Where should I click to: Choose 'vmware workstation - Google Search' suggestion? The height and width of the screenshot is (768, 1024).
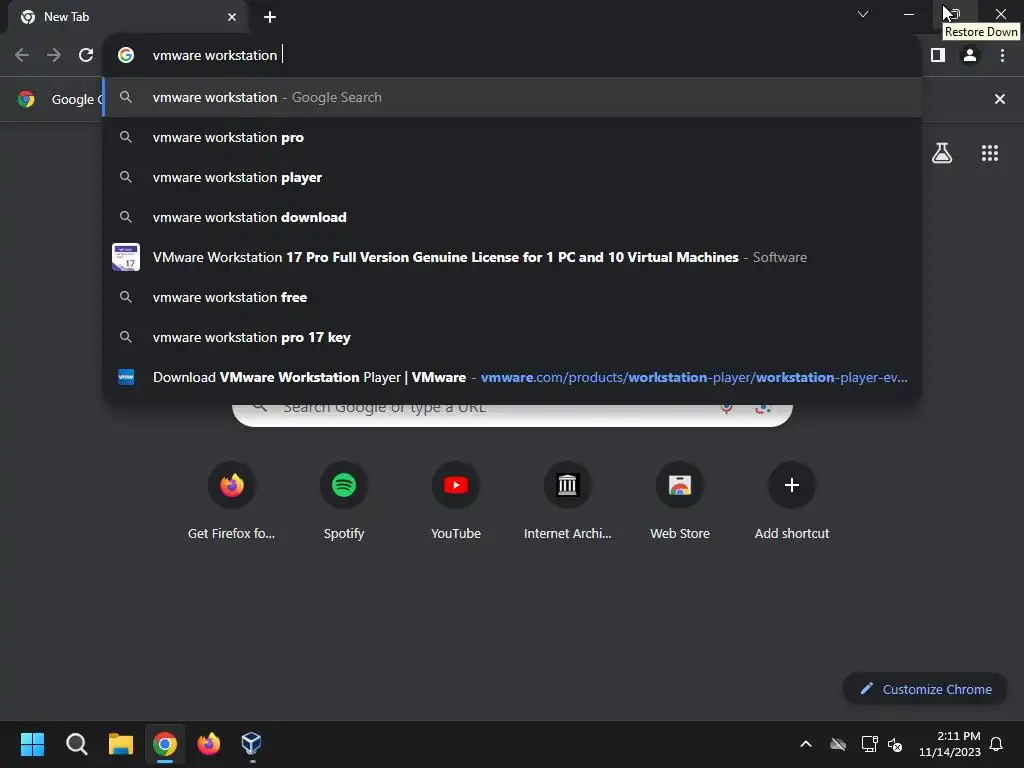513,97
